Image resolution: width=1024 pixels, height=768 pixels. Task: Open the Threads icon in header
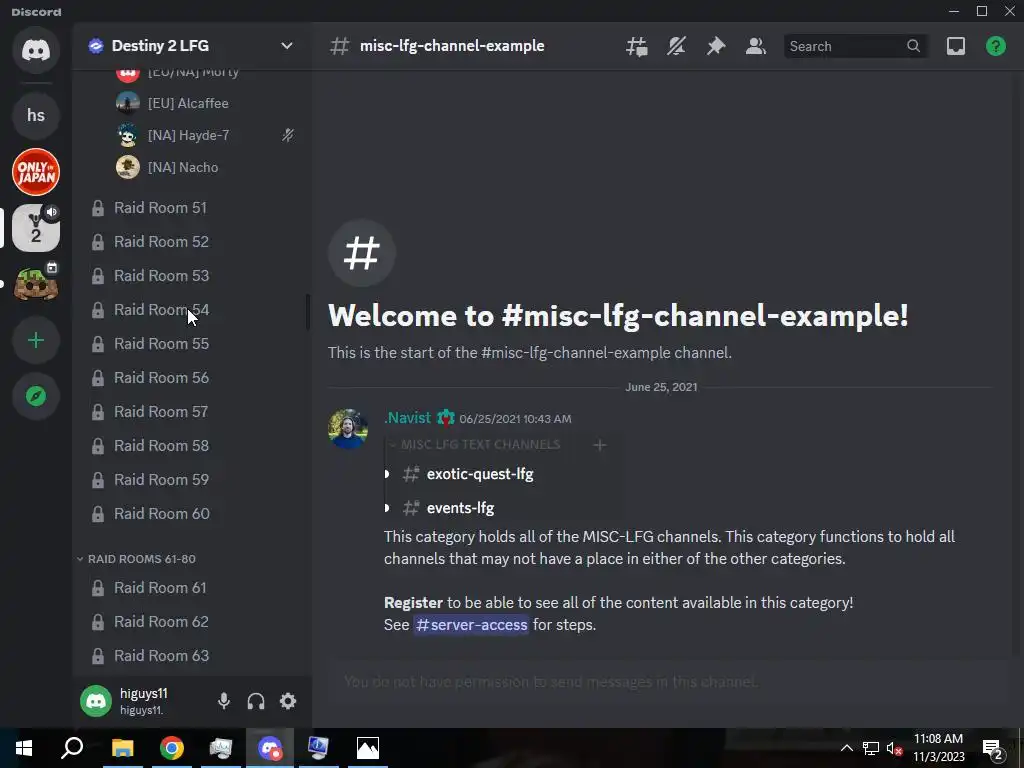[x=637, y=46]
